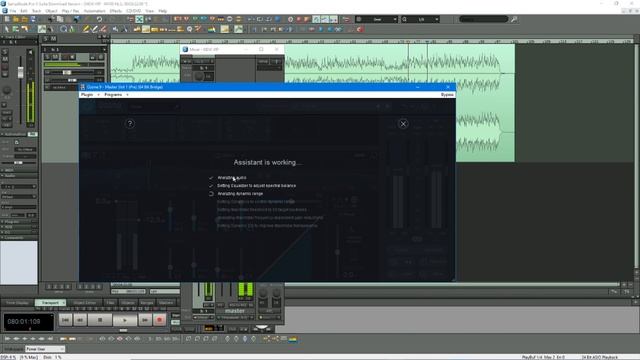Open the Edit menu
The width and height of the screenshot is (640, 360).
(x=24, y=11)
